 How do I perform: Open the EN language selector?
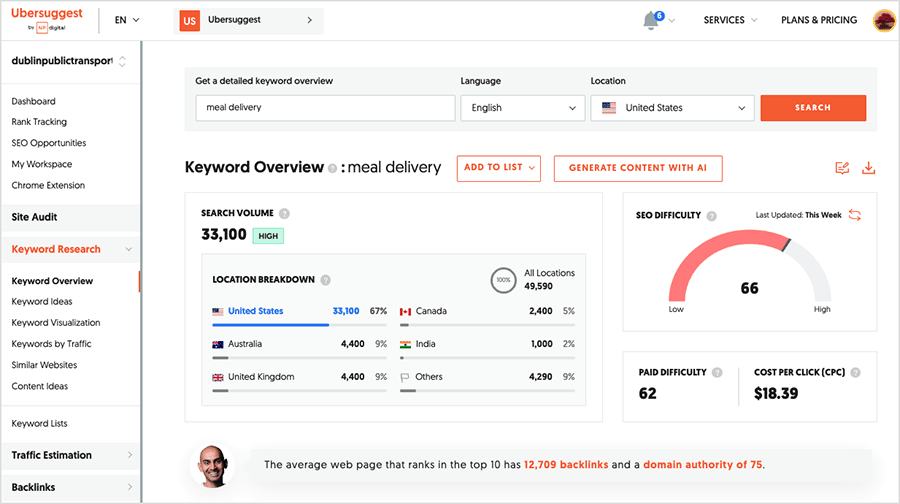pyautogui.click(x=127, y=20)
